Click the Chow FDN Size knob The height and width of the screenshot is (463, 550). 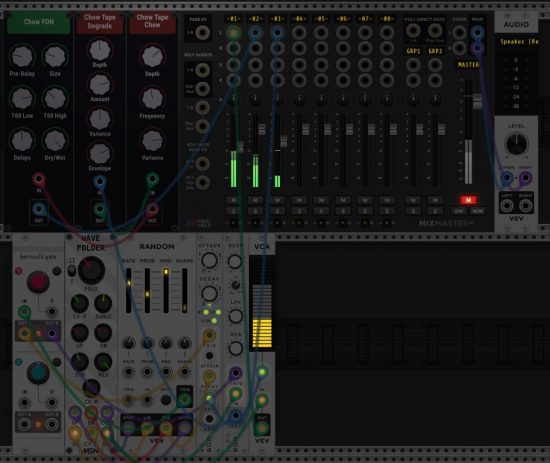tap(55, 56)
